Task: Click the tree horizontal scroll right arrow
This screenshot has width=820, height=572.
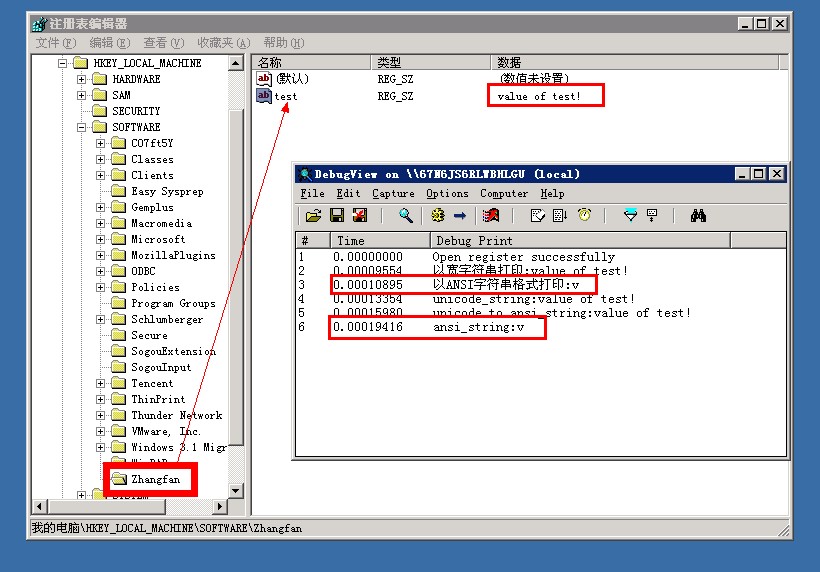Action: tap(220, 506)
